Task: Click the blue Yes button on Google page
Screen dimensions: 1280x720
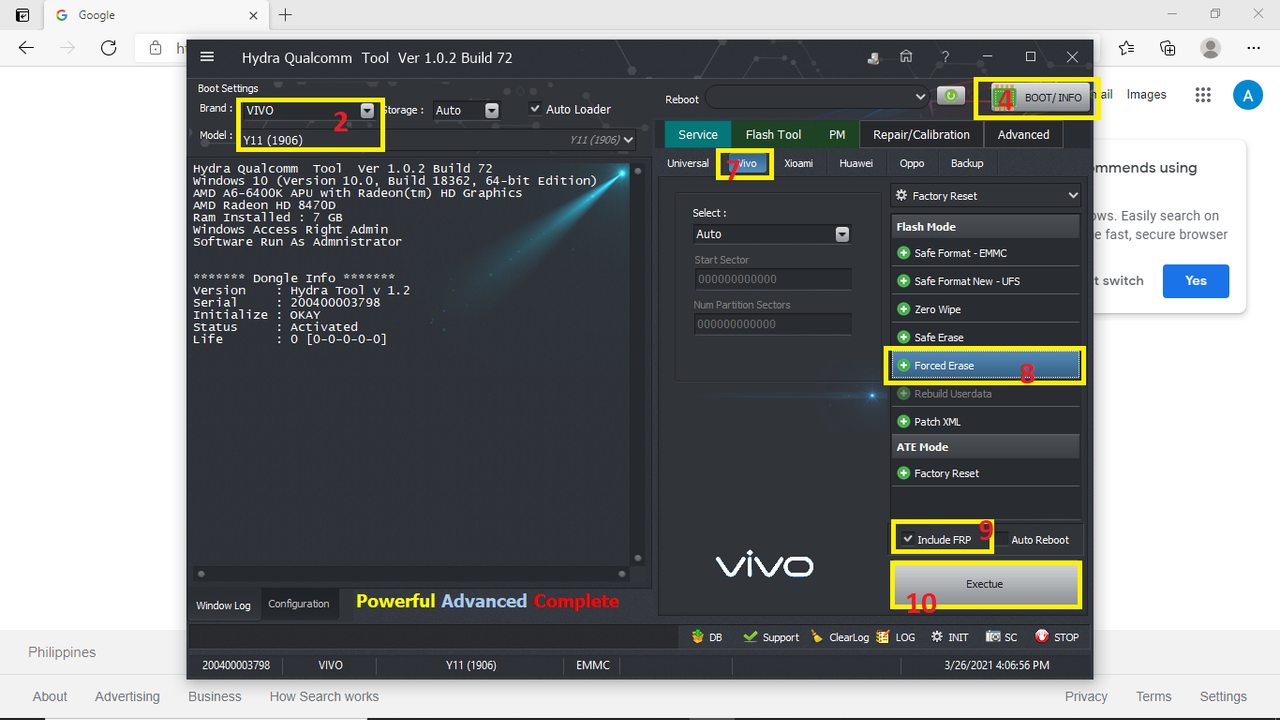Action: pyautogui.click(x=1196, y=281)
